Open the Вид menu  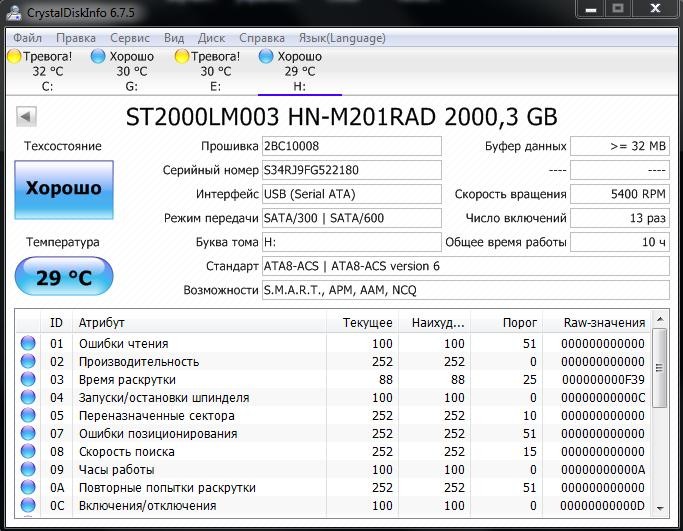(x=174, y=38)
